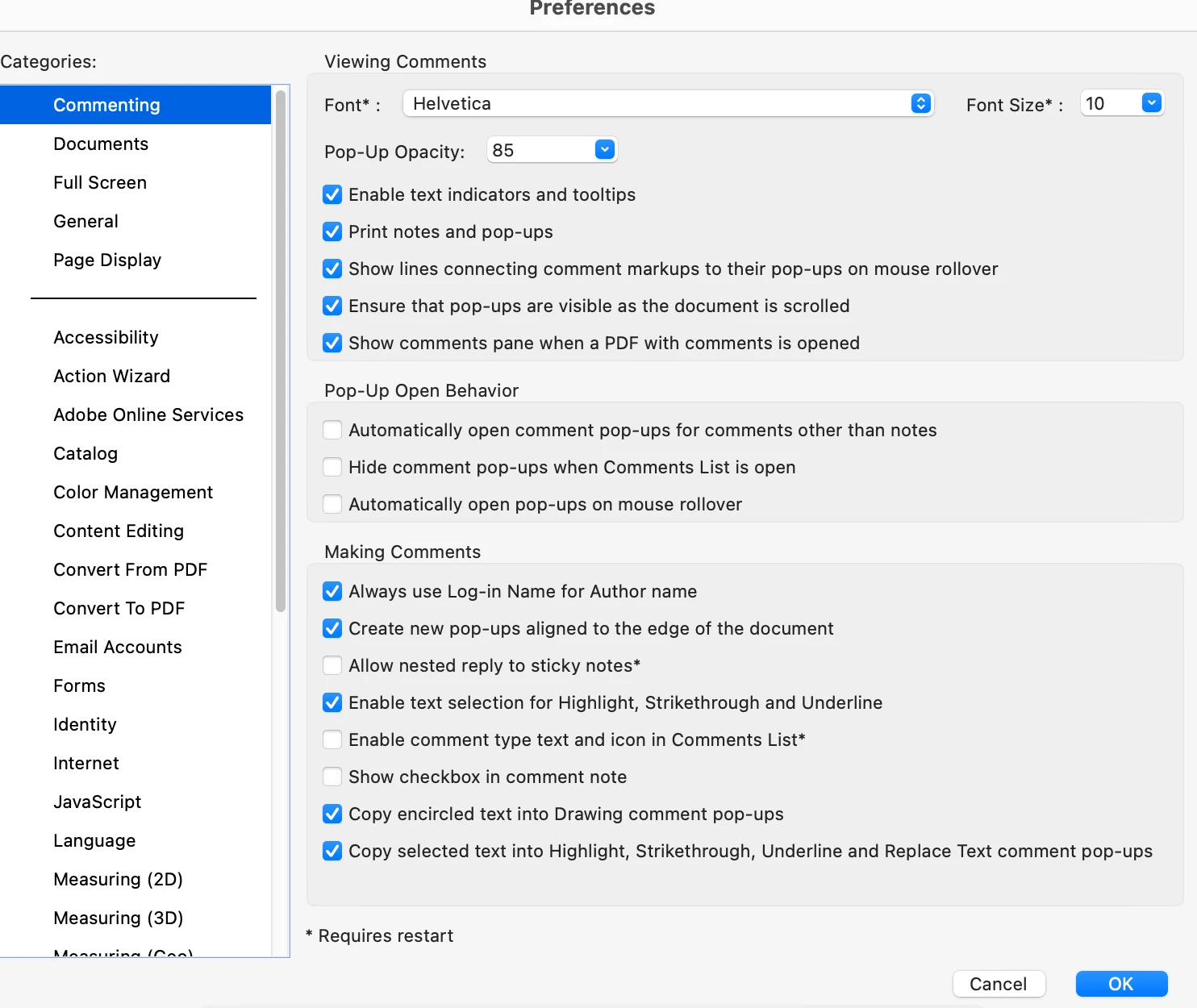
Task: Select JavaScript in the categories list
Action: click(97, 802)
